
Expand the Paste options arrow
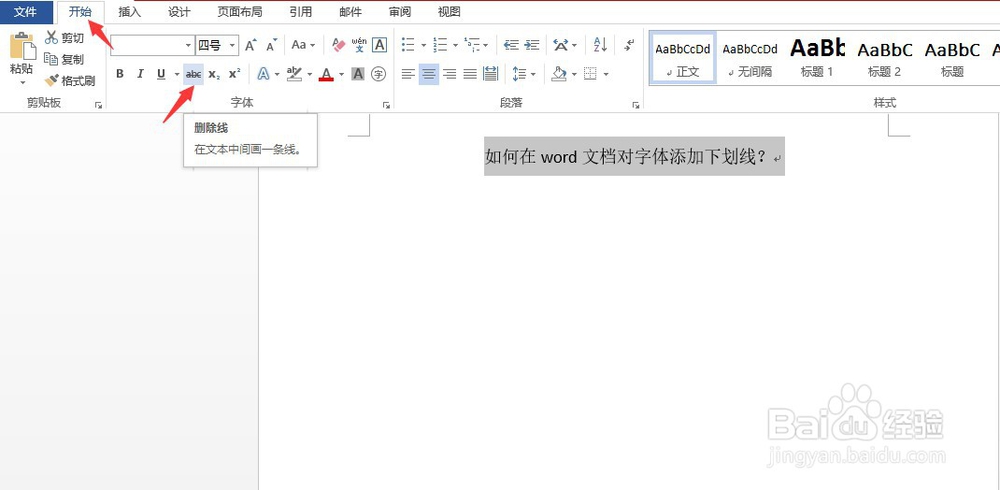[x=22, y=83]
